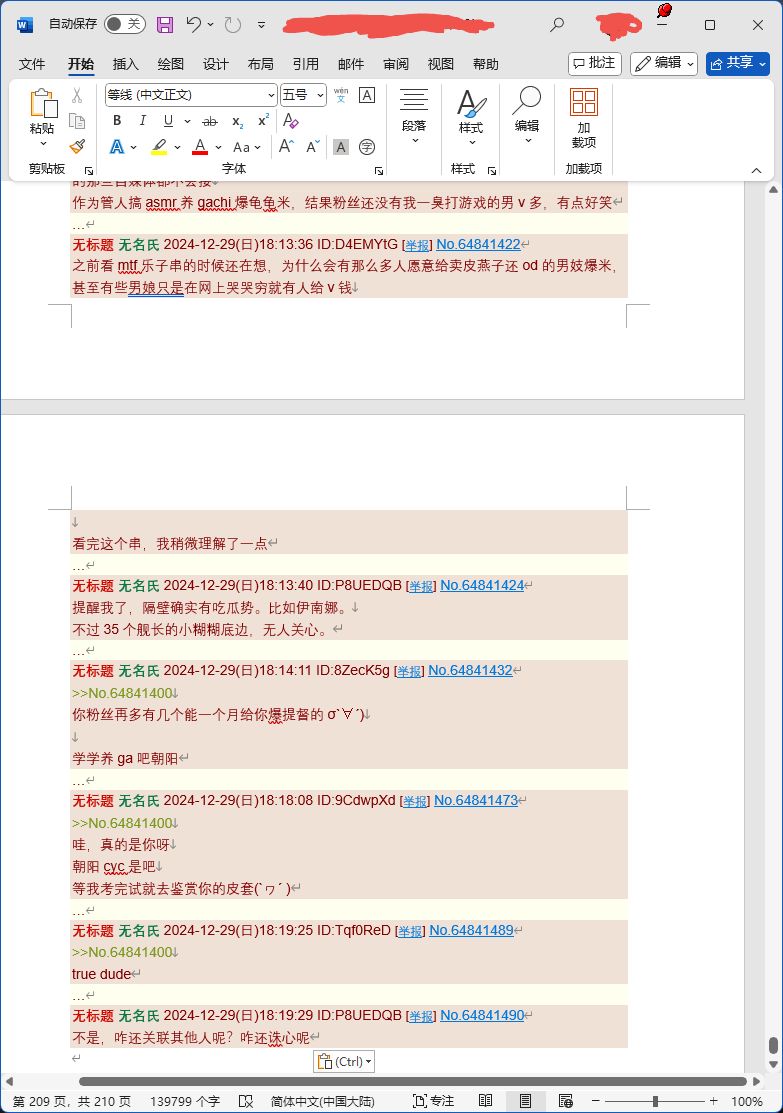Click the search magnifier in the title bar
The image size is (783, 1113).
point(557,24)
